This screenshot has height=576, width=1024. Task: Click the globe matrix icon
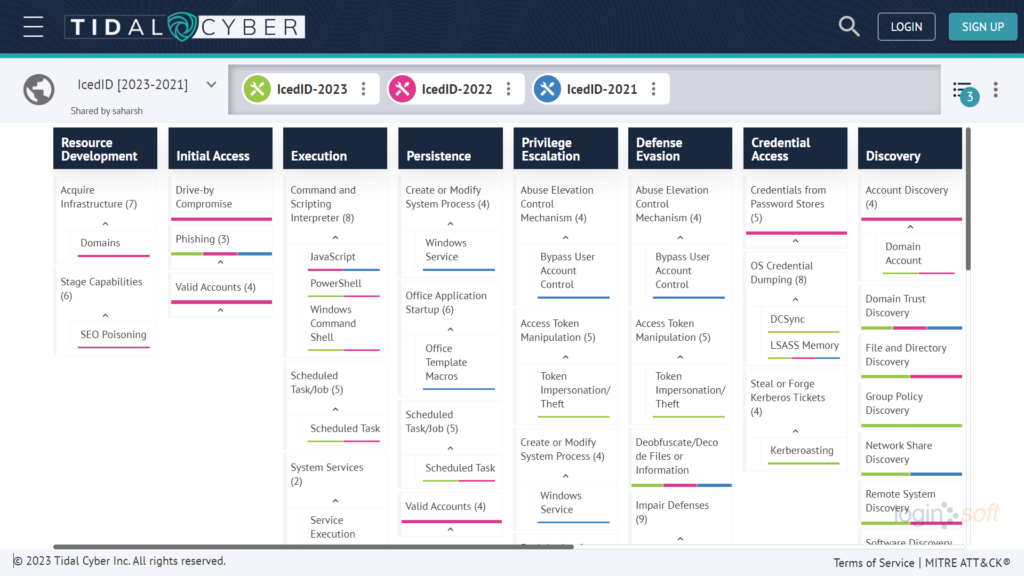(x=39, y=89)
